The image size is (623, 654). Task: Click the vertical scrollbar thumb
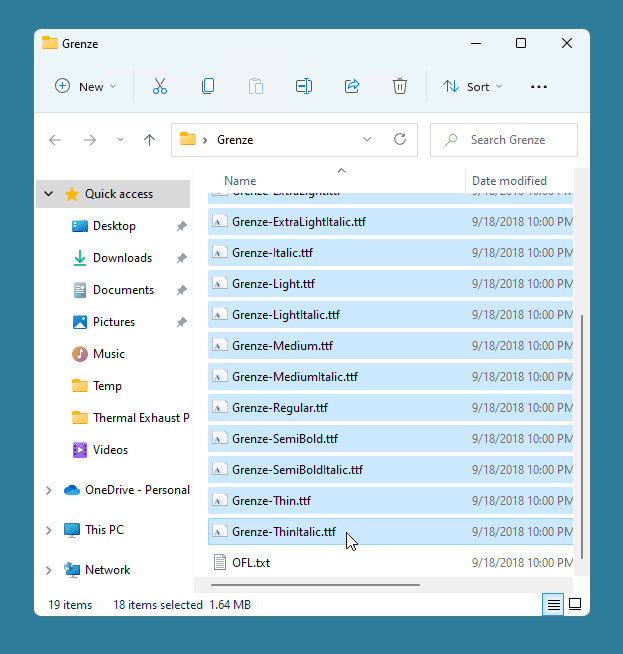coord(582,437)
